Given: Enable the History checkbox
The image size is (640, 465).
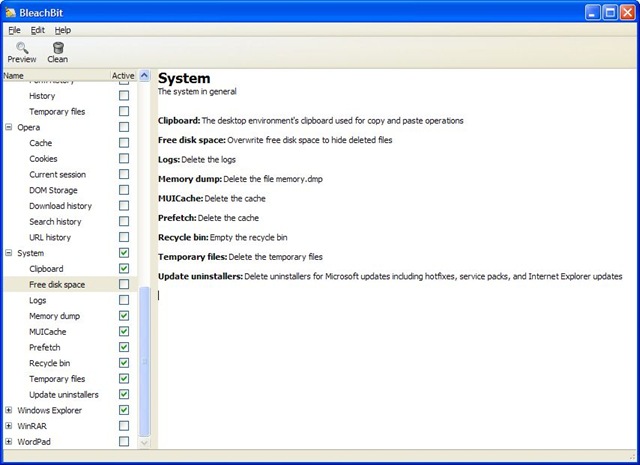Looking at the screenshot, I should [124, 96].
